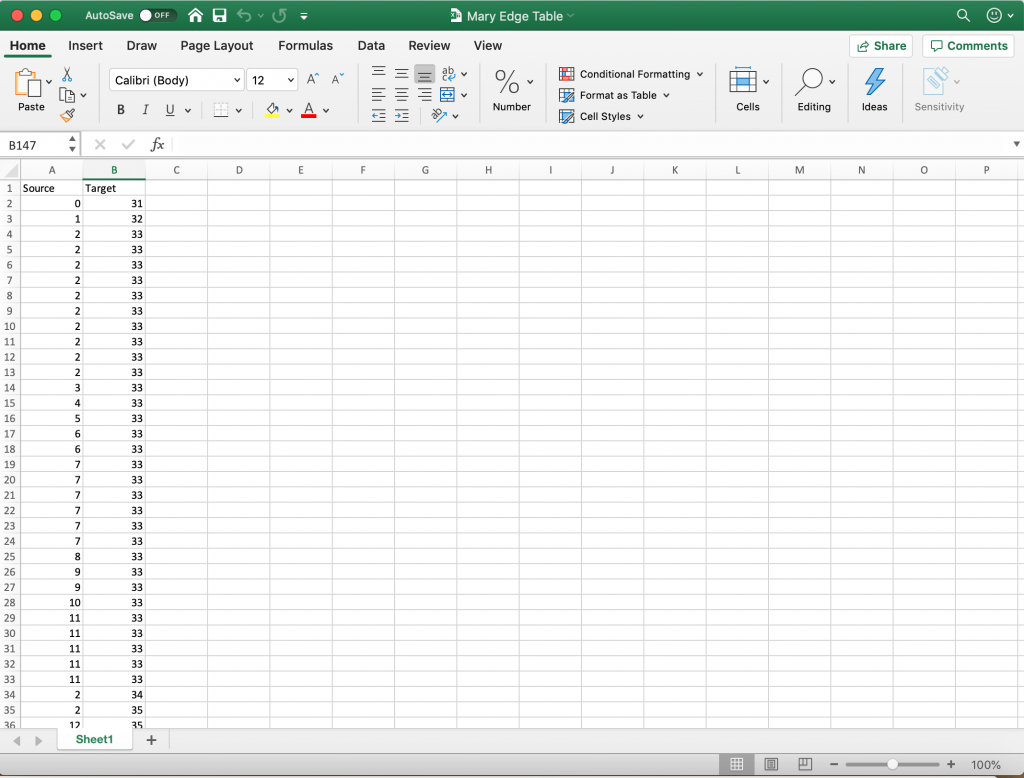Image resolution: width=1024 pixels, height=778 pixels.
Task: Click the Cut scissors icon
Action: (x=67, y=75)
